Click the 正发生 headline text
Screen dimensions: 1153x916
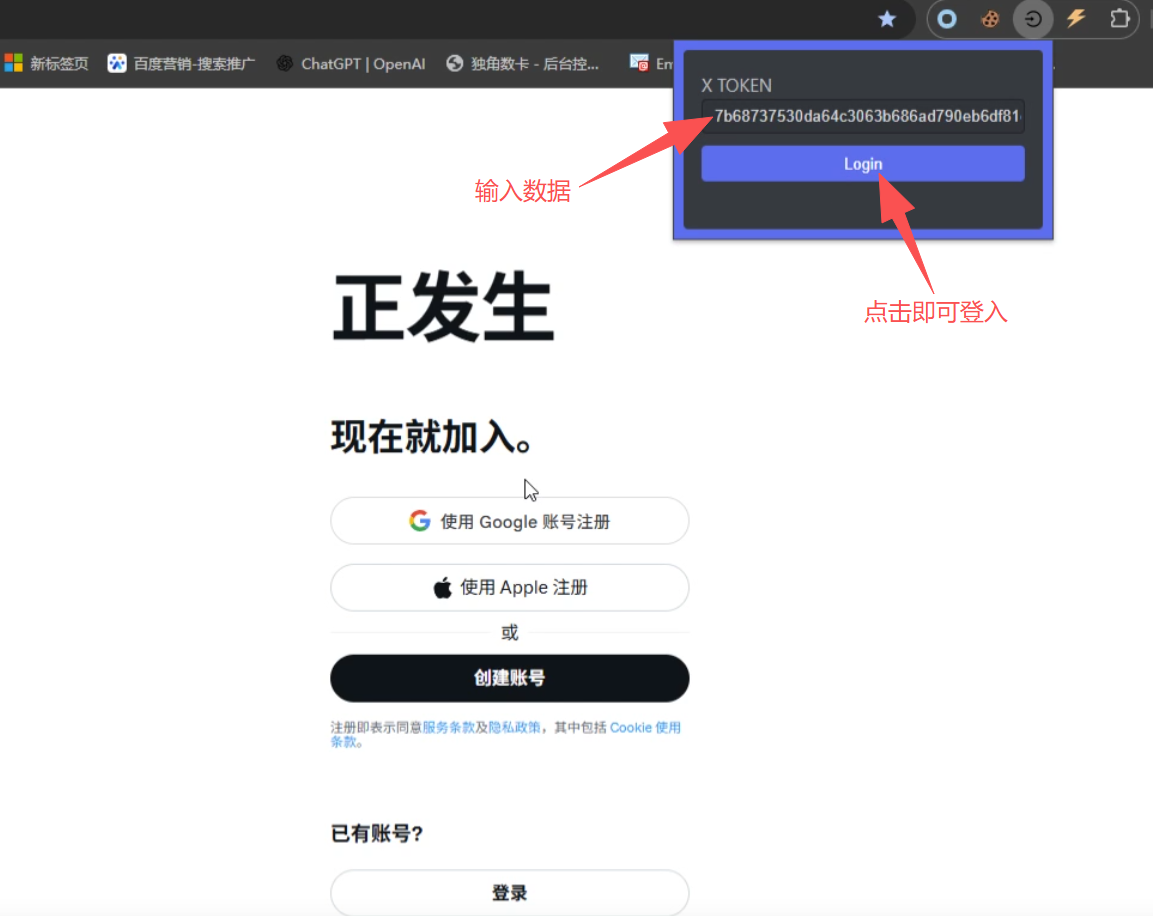(443, 307)
